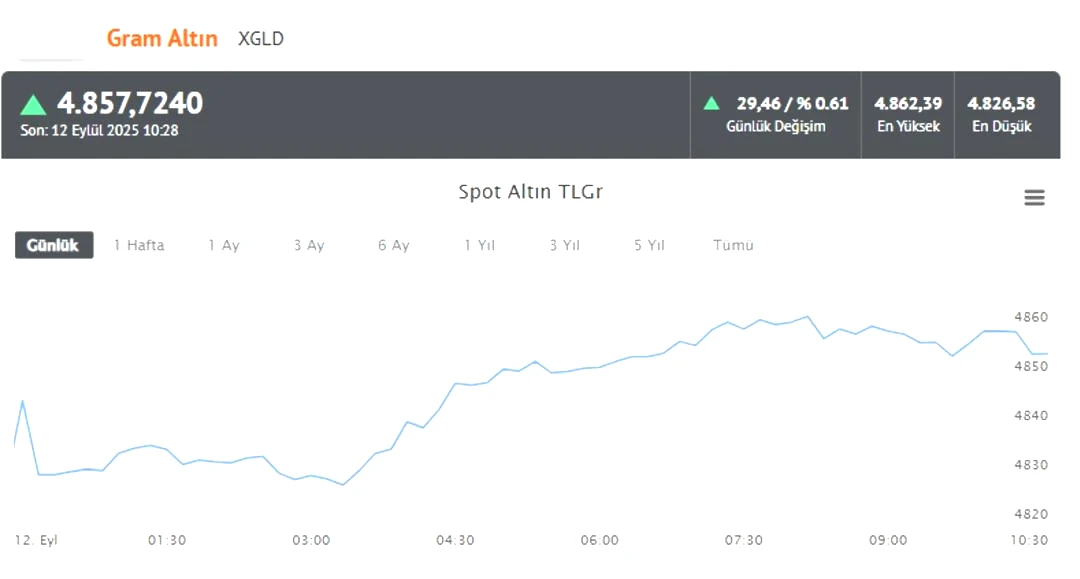Click the Gram Altın title link
This screenshot has width=1080, height=579.
[x=162, y=38]
